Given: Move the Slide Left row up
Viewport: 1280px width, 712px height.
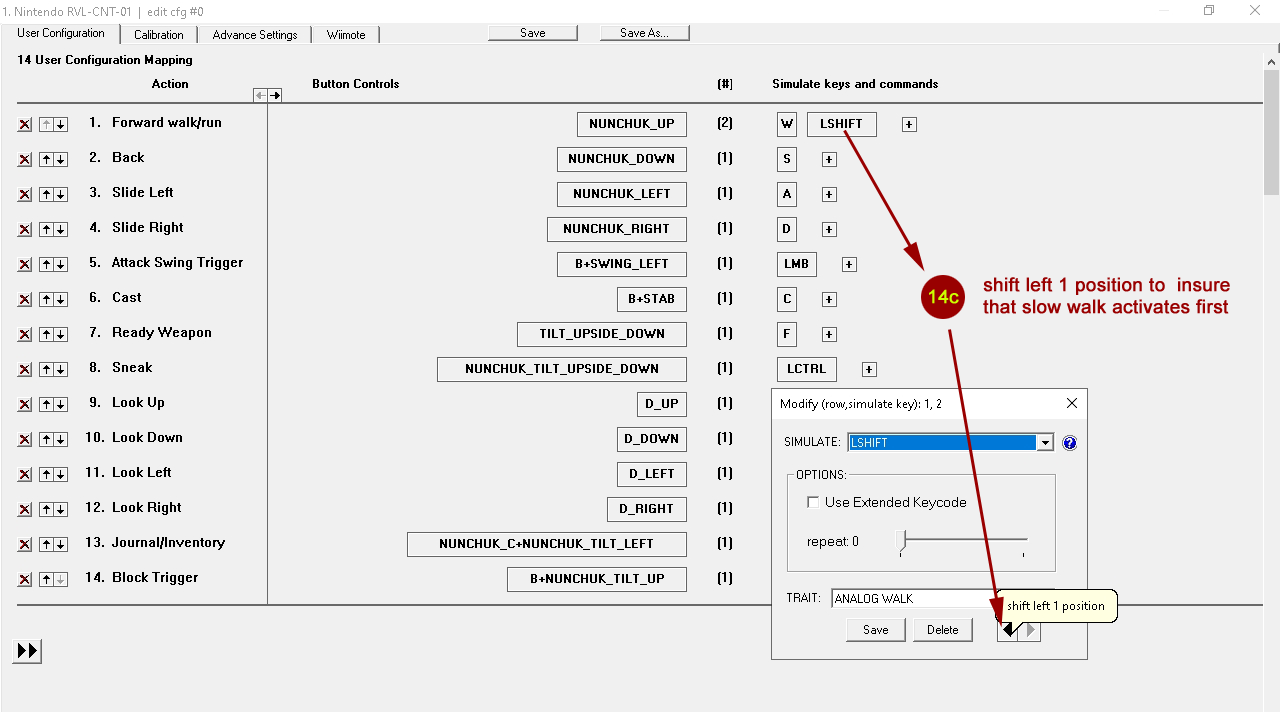Looking at the screenshot, I should pyautogui.click(x=46, y=195).
